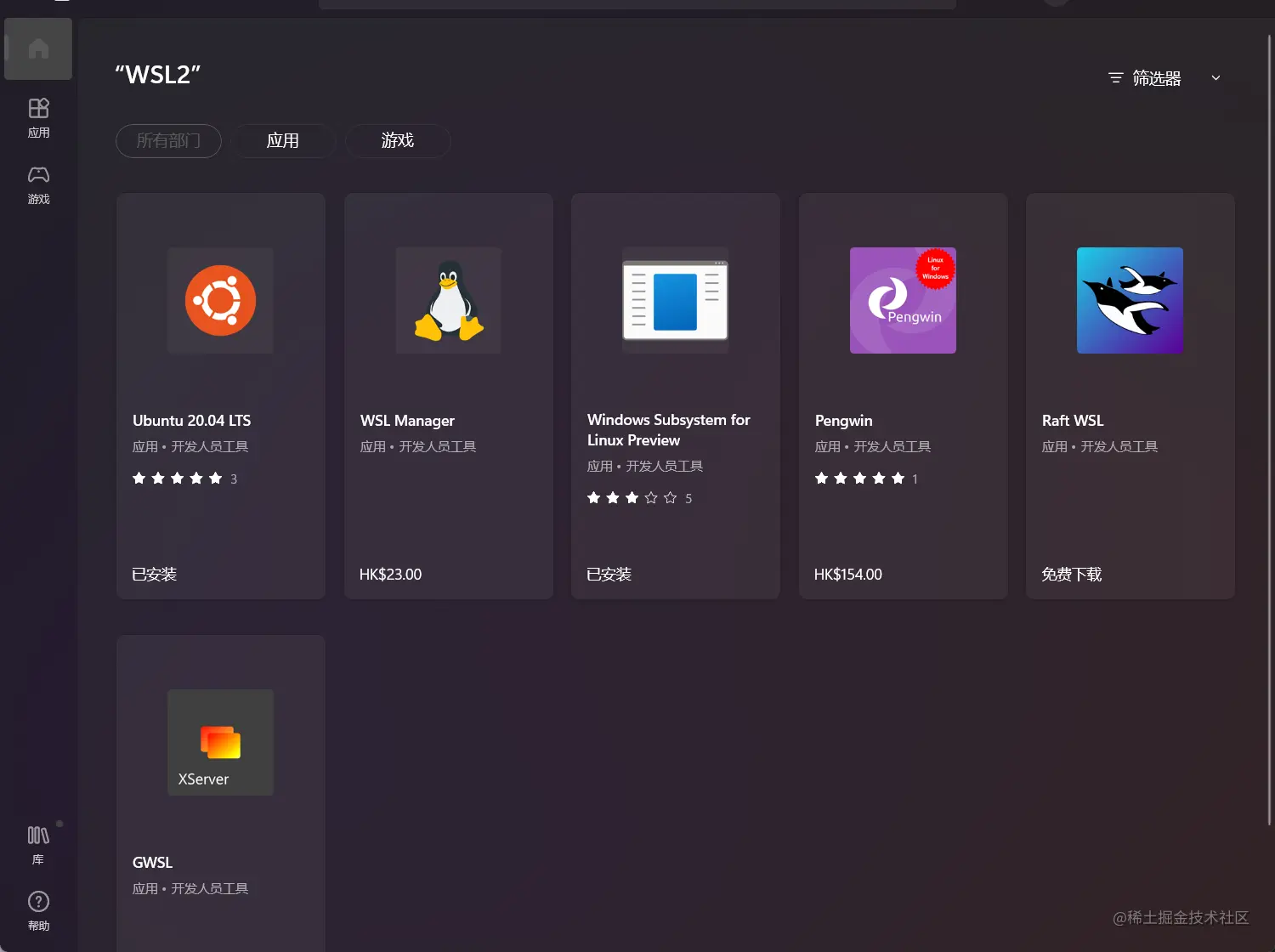Click the Ubuntu 20.04 LTS app icon
1275x952 pixels.
pyautogui.click(x=221, y=301)
